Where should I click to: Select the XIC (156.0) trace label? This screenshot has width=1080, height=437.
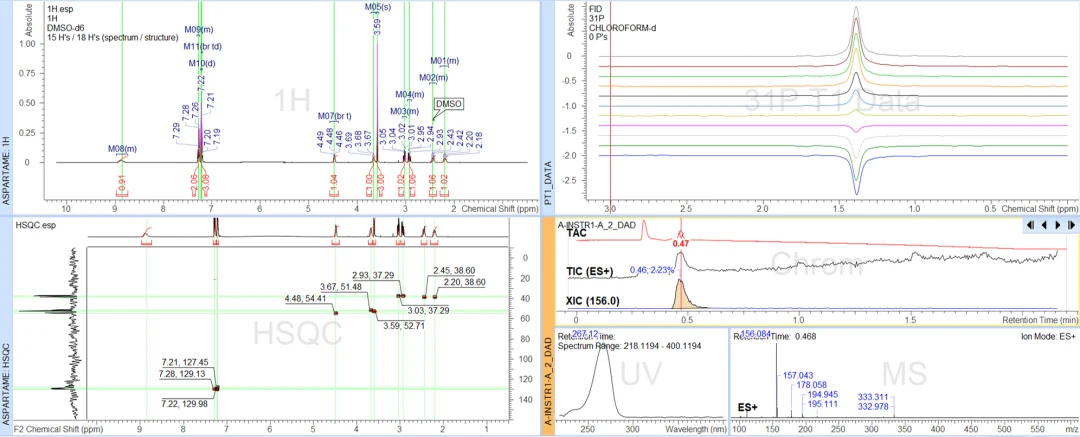click(593, 301)
